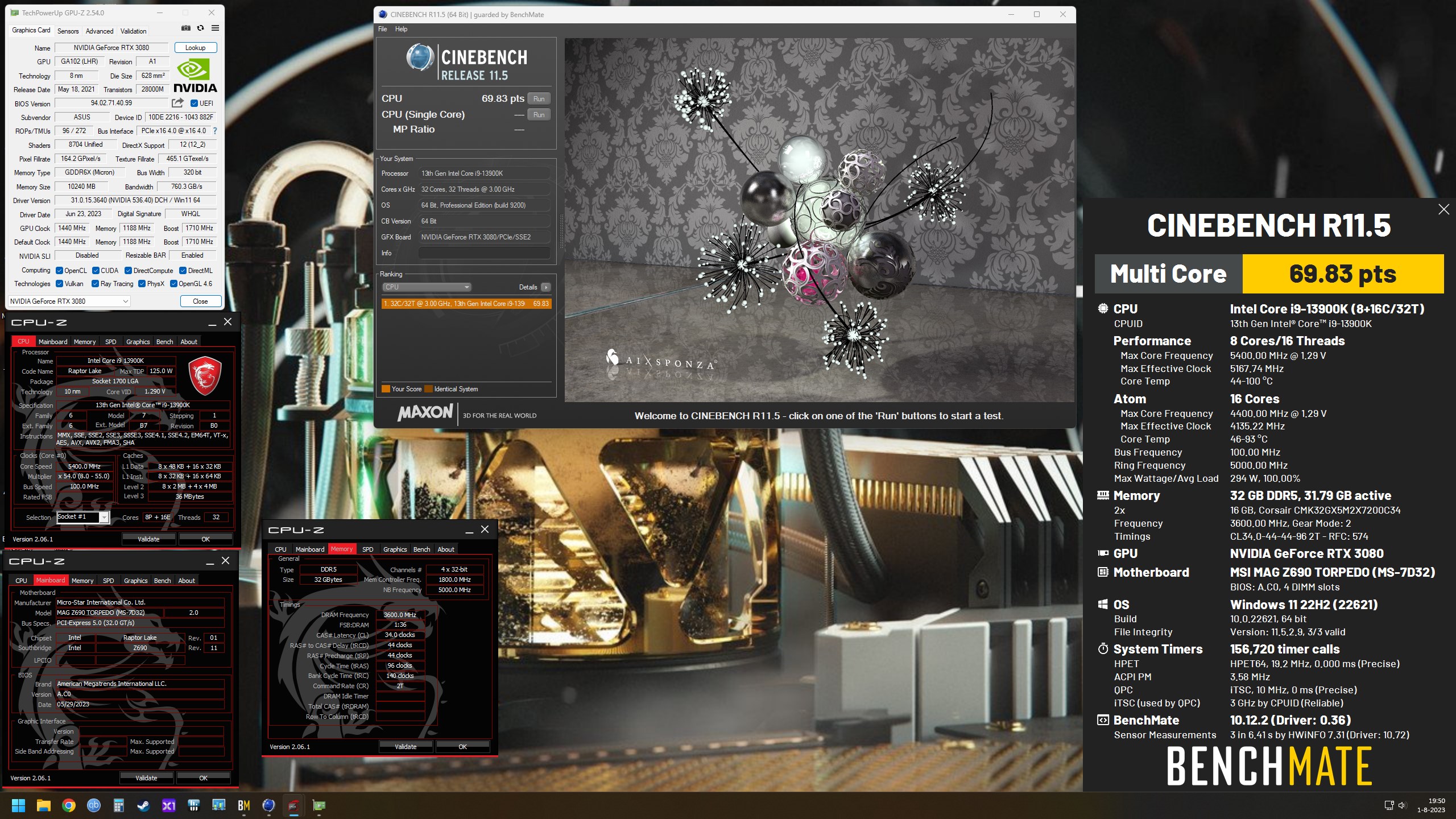1456x819 pixels.
Task: Open the HWiNFO taskbar icon
Action: click(194, 805)
